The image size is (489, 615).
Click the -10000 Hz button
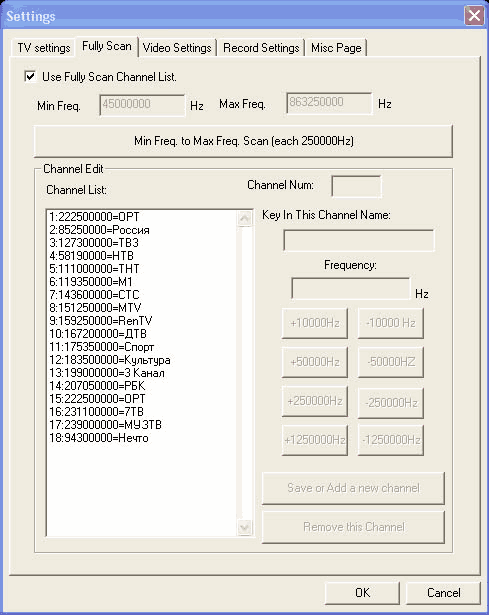[x=391, y=323]
